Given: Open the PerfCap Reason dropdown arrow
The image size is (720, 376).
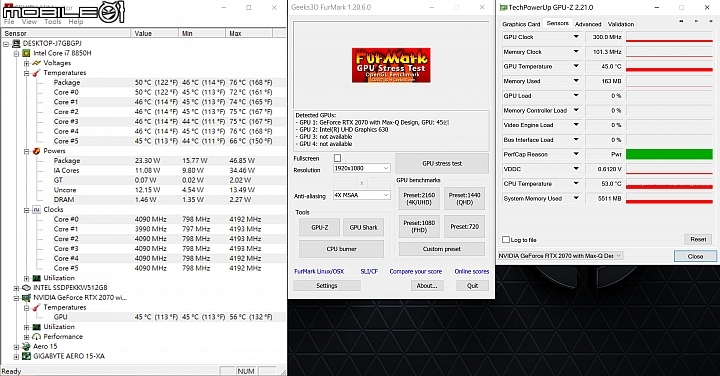Looking at the screenshot, I should [576, 154].
